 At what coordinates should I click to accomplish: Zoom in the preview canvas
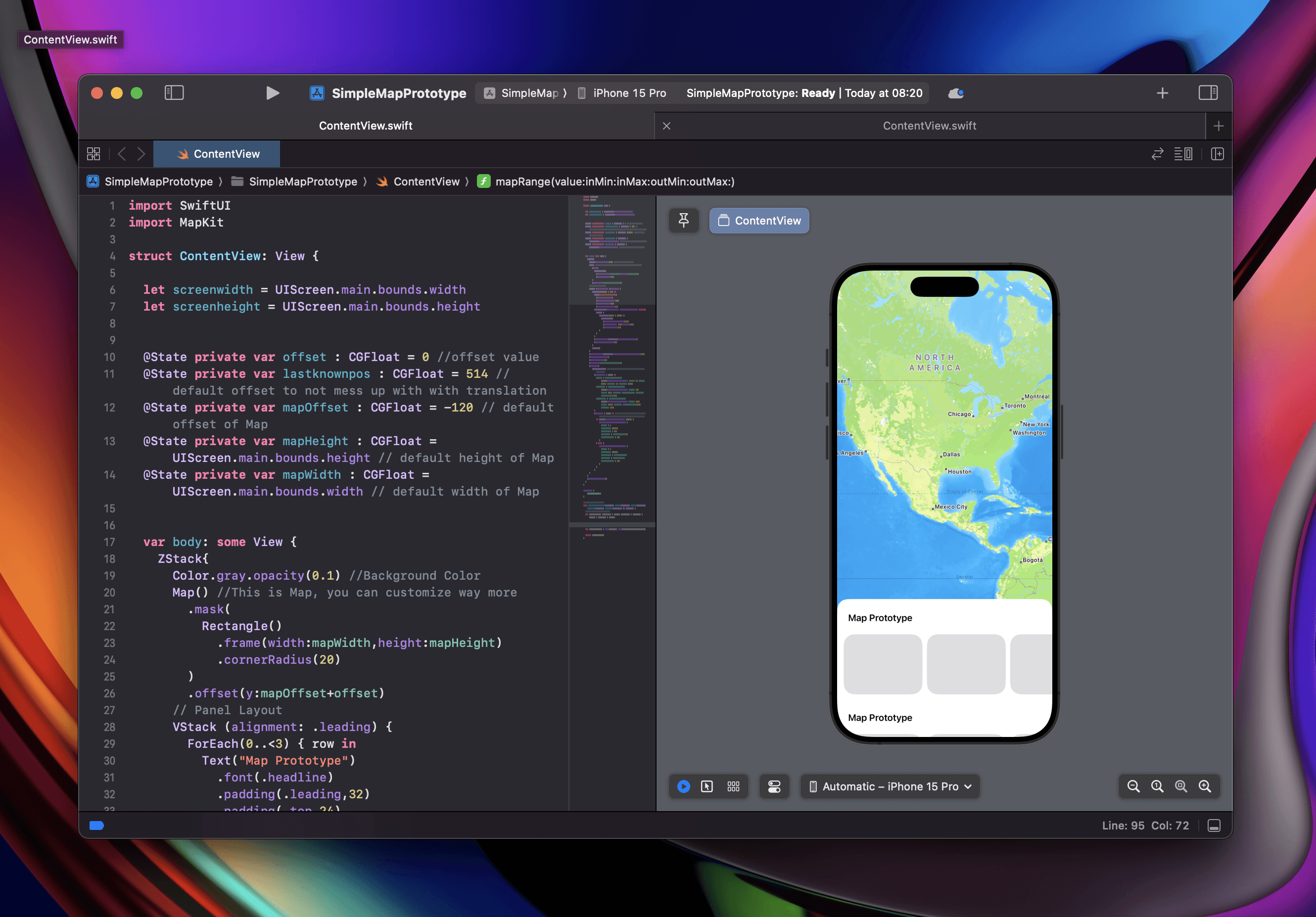click(x=1205, y=786)
